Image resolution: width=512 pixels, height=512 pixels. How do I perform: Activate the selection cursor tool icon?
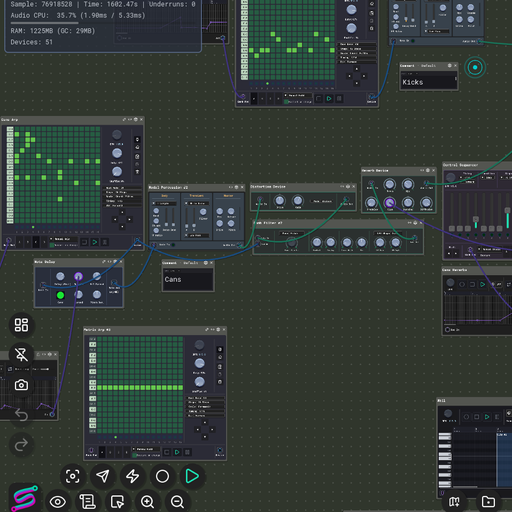click(x=117, y=502)
